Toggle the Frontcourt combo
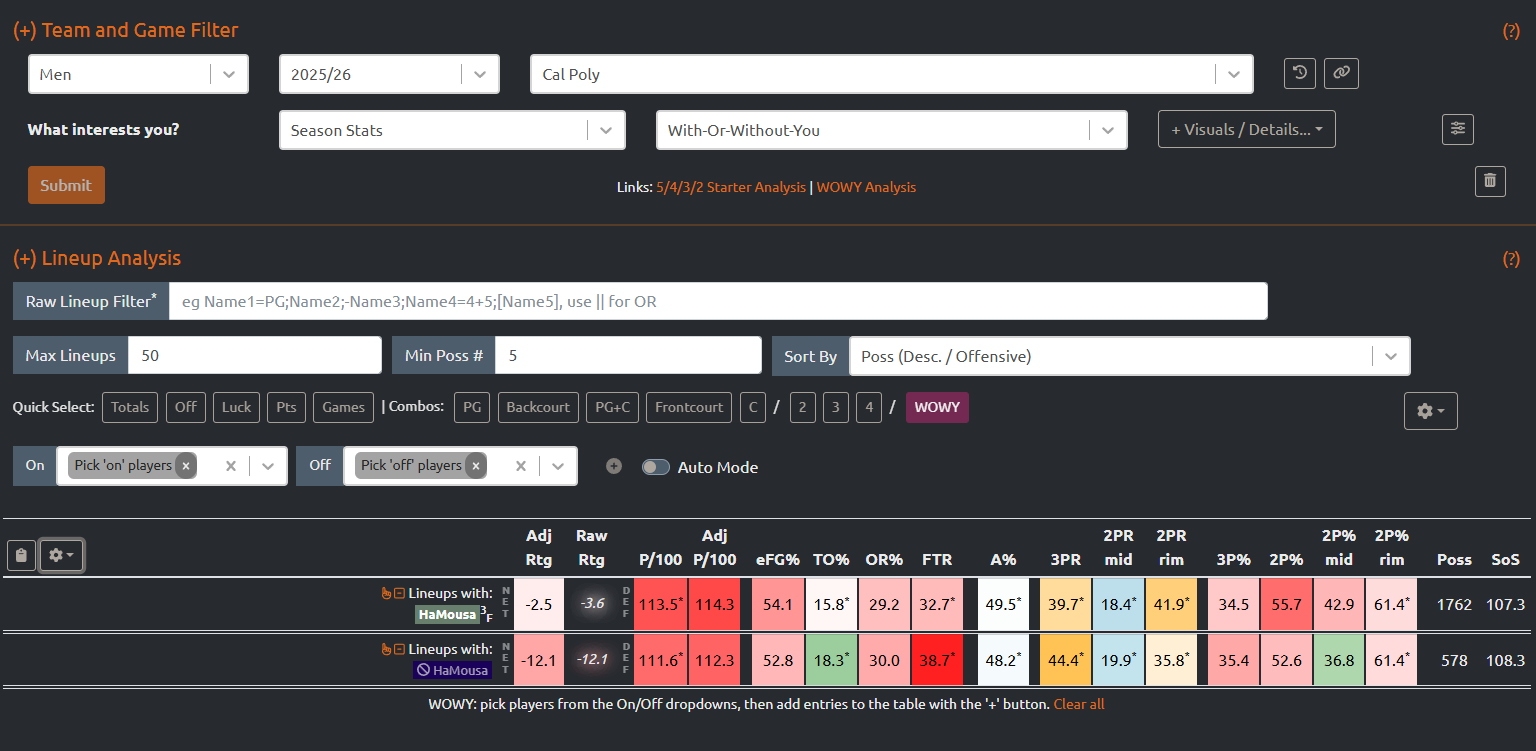Screen dimensions: 1536x751 689,407
